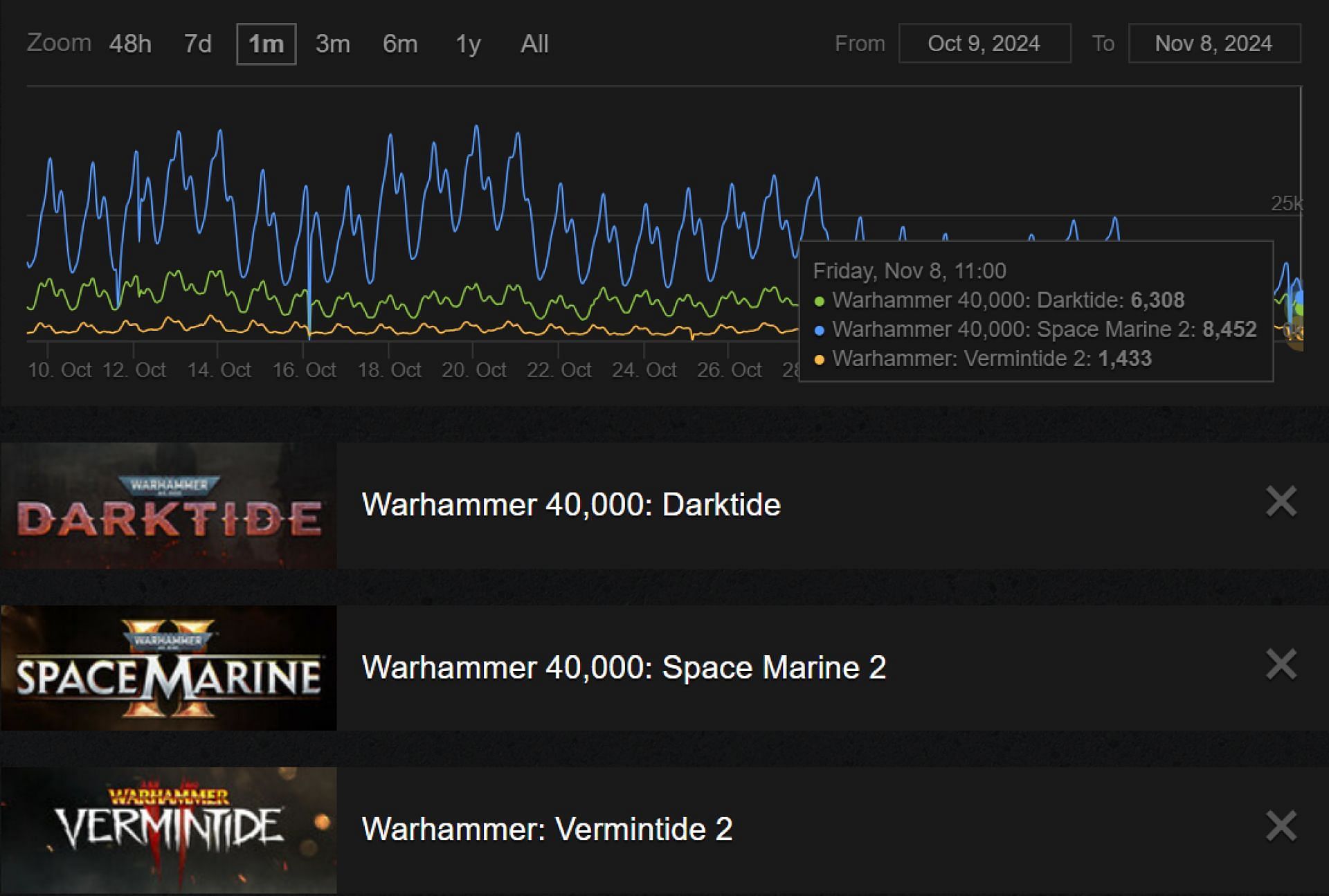Show All time range on chart
Image resolution: width=1329 pixels, height=896 pixels.
[534, 44]
